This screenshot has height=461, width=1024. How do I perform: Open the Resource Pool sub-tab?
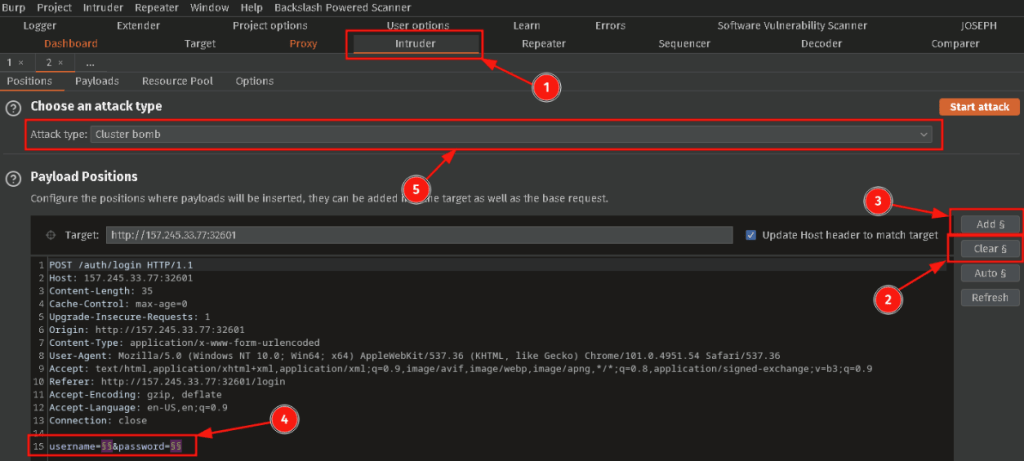[x=177, y=81]
